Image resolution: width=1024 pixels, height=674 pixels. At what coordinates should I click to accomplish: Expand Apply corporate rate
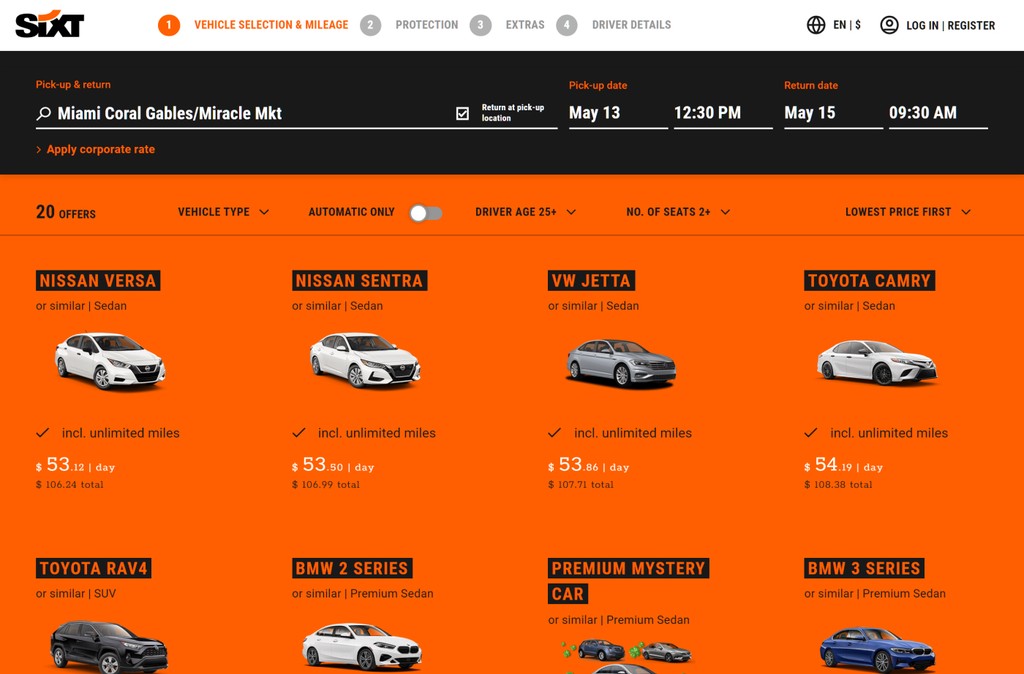pos(95,149)
